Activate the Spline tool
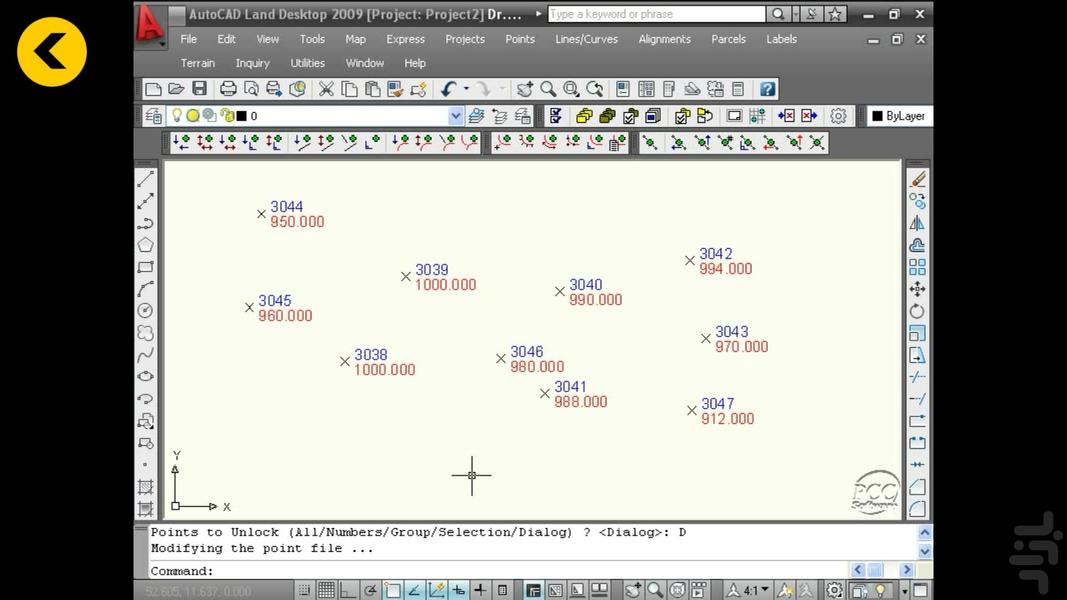The image size is (1067, 600). point(145,355)
